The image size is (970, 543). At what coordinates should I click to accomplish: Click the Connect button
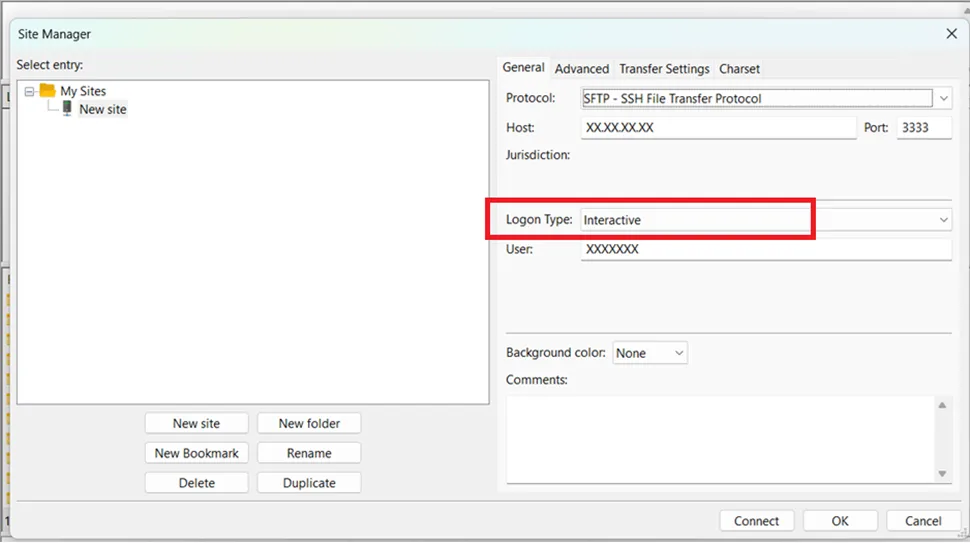757,521
